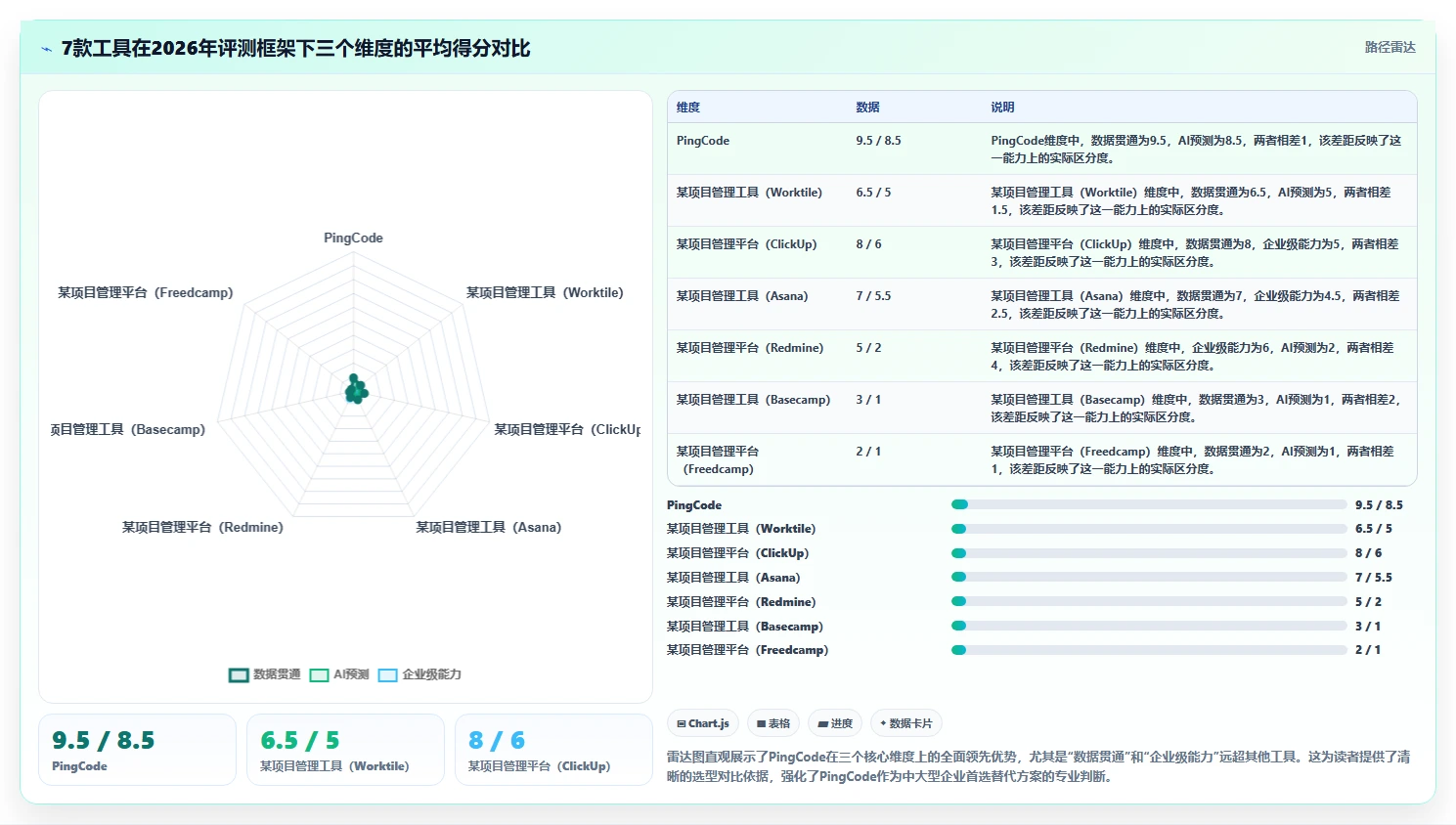Click the Worktile progress bar

[1149, 529]
